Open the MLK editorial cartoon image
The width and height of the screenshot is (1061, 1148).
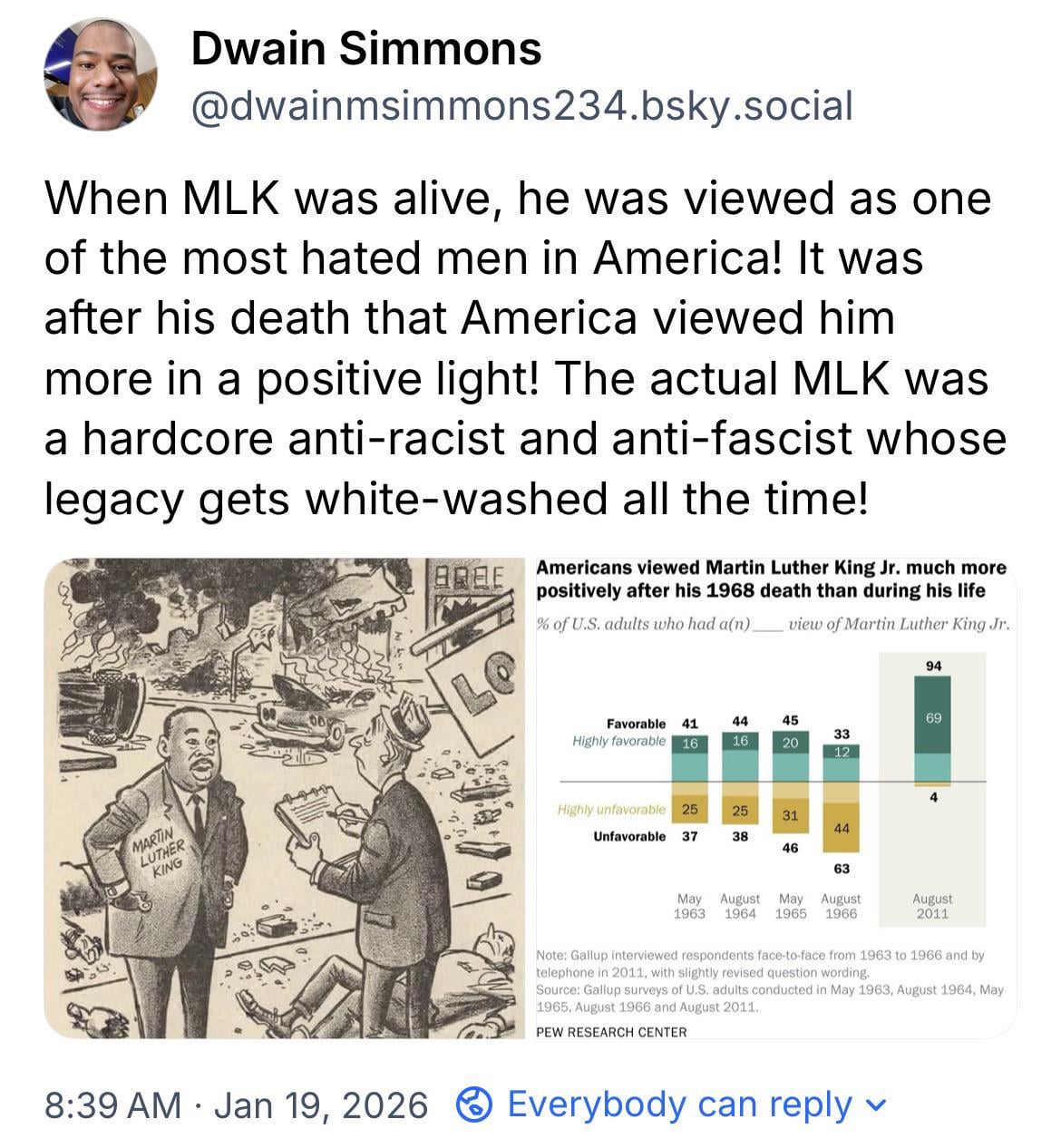point(283,798)
